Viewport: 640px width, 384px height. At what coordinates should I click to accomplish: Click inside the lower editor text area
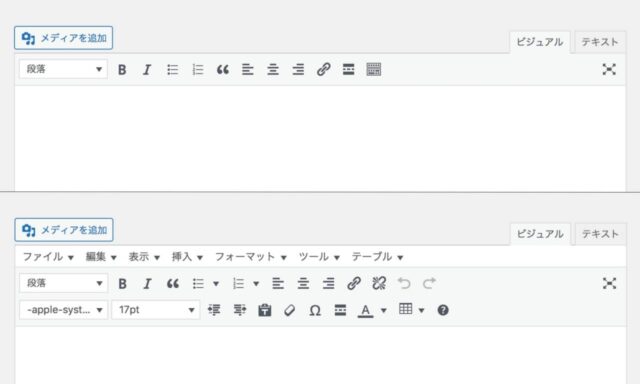[x=320, y=355]
